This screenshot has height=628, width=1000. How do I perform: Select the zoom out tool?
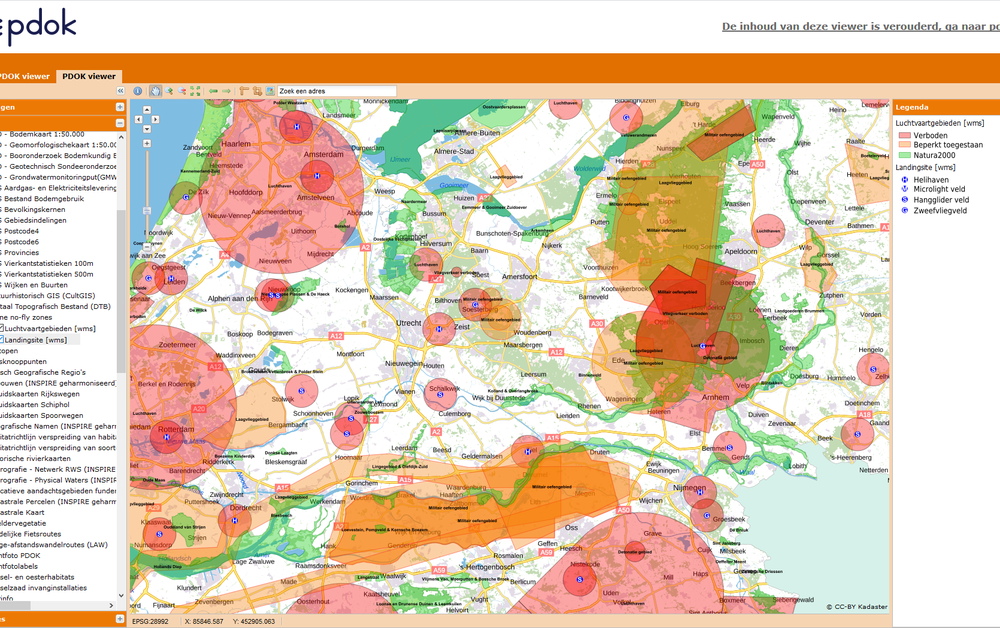click(x=182, y=91)
